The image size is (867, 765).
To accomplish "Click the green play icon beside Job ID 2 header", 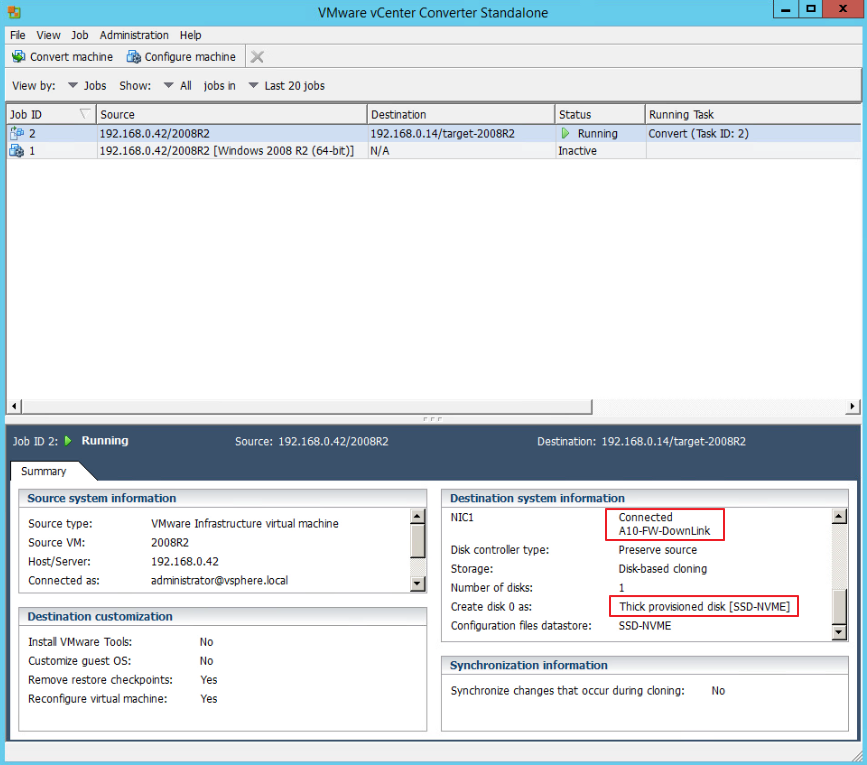I will pyautogui.click(x=68, y=441).
